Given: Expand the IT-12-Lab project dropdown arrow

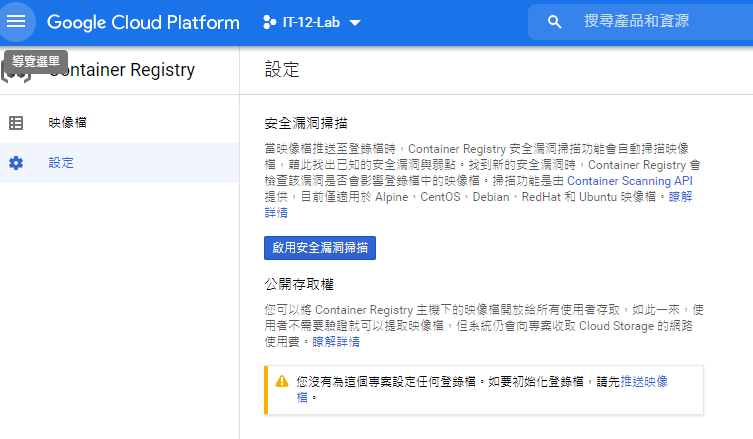Looking at the screenshot, I should (355, 23).
